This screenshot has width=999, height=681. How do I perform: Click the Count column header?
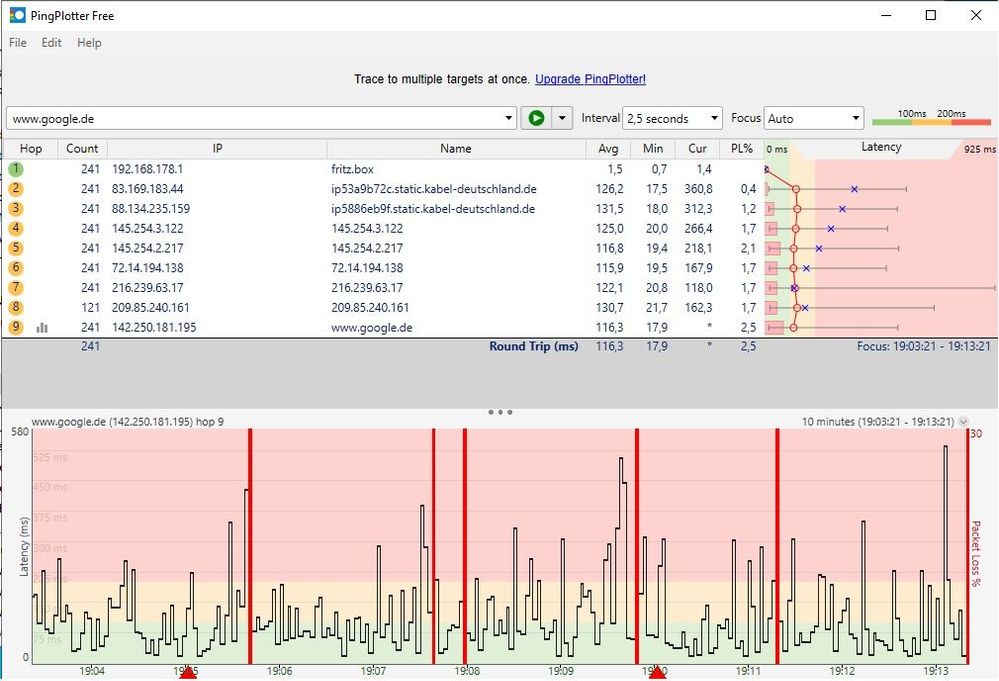[x=82, y=148]
